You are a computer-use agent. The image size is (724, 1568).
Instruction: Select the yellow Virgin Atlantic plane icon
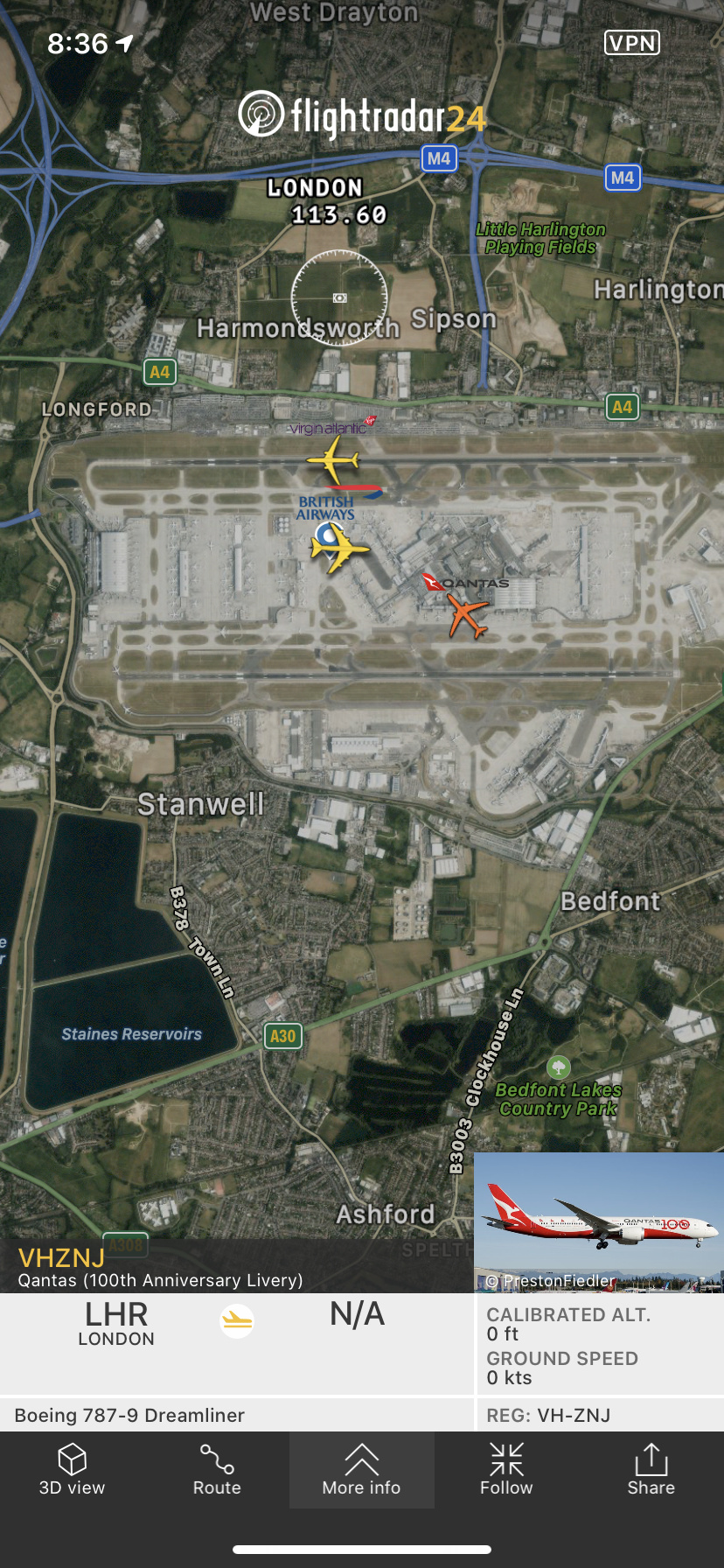(x=333, y=459)
